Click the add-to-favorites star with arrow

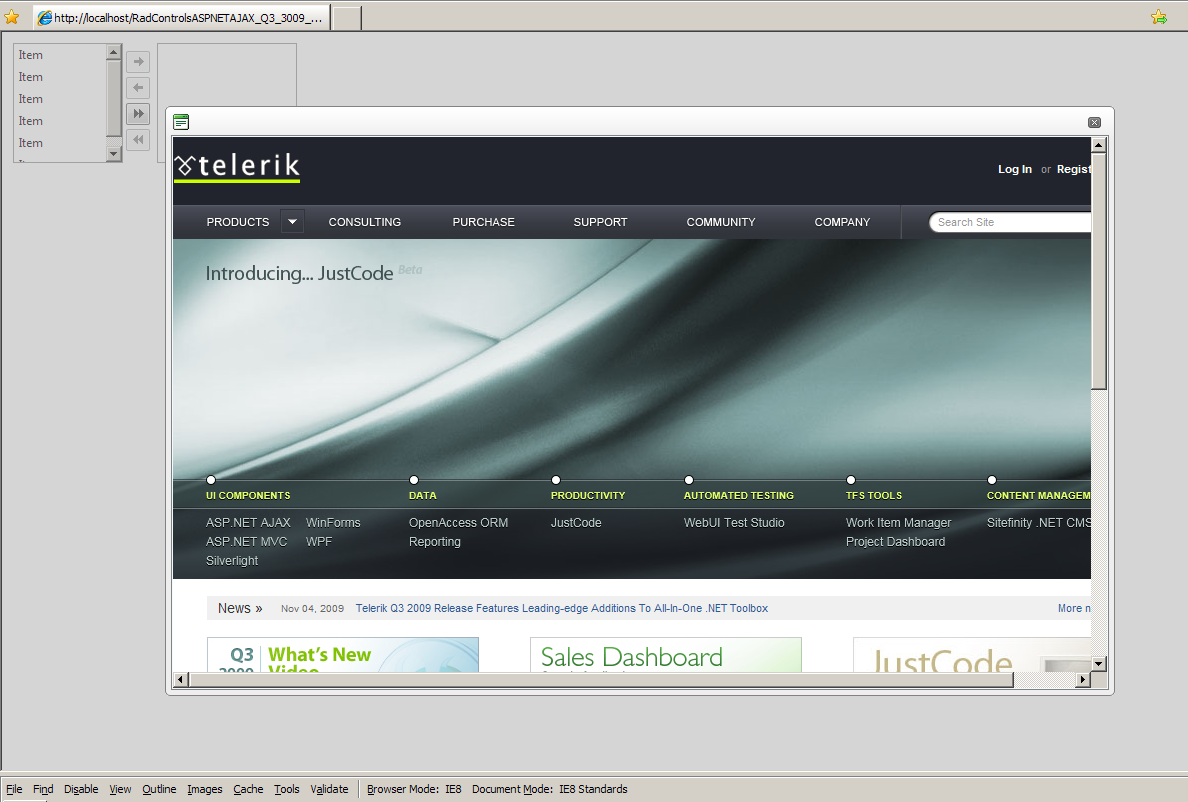click(1158, 17)
